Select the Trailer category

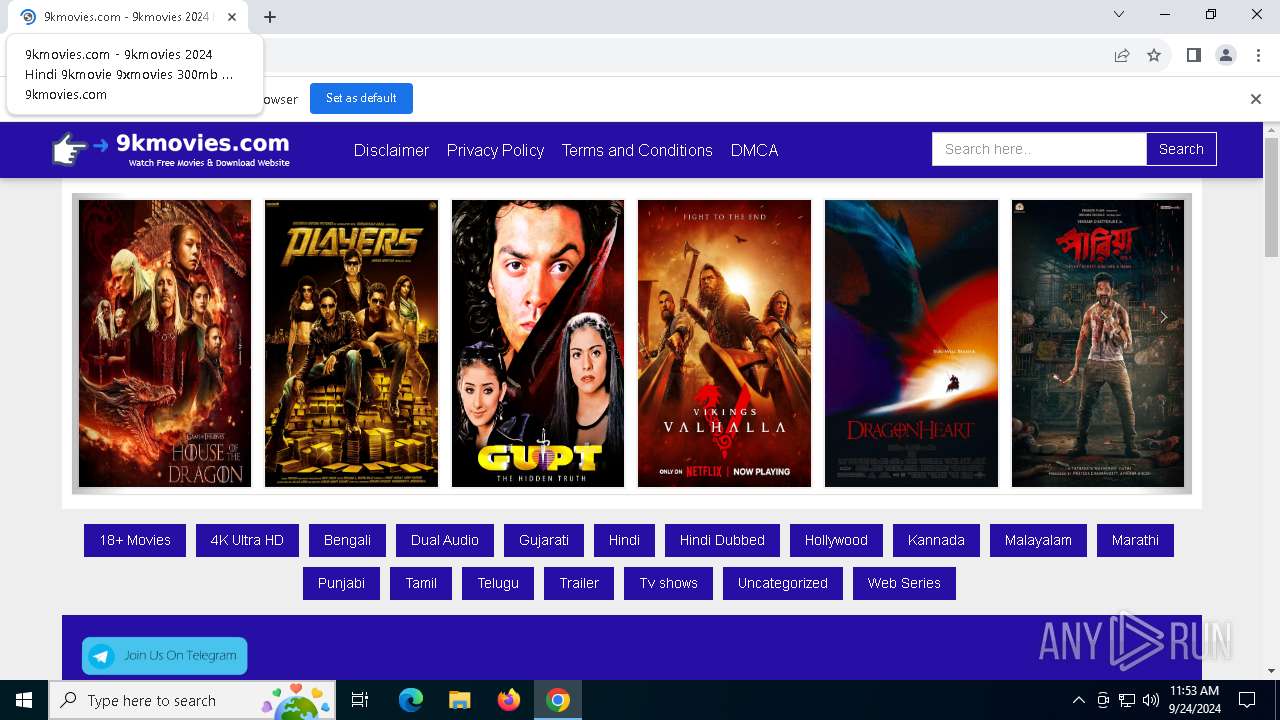point(579,583)
